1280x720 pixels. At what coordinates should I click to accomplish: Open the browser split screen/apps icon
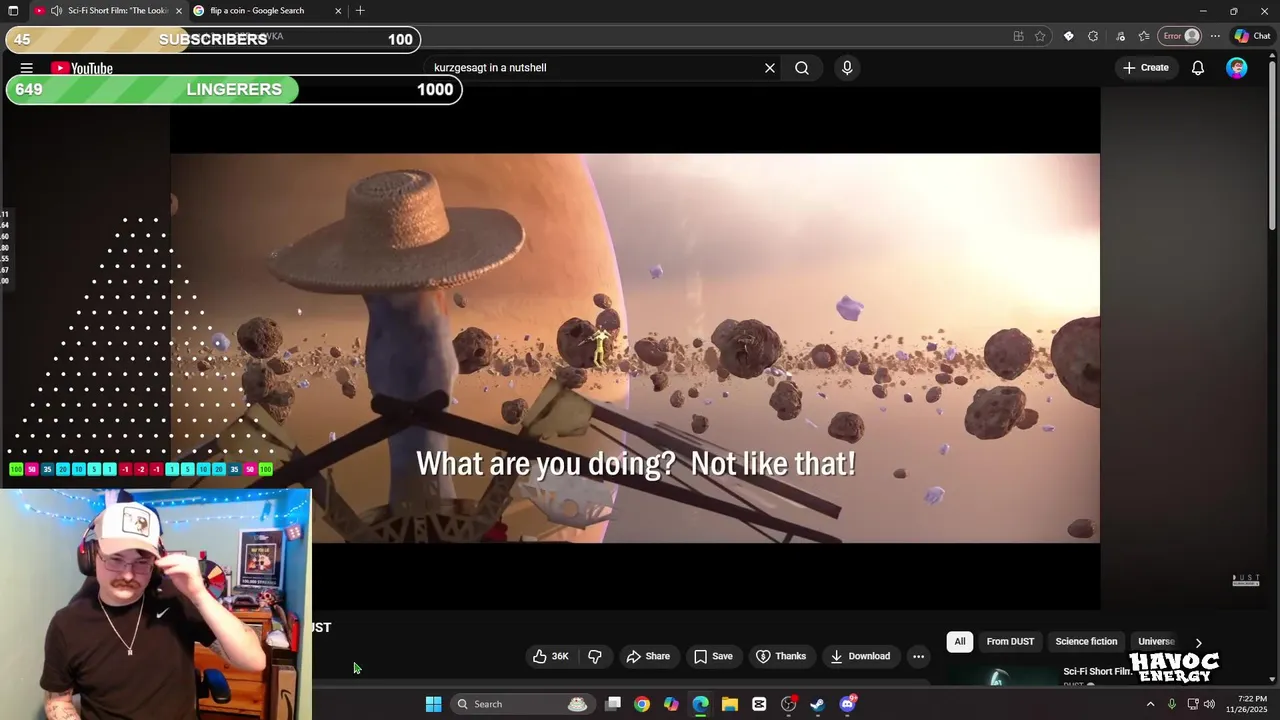(1018, 36)
